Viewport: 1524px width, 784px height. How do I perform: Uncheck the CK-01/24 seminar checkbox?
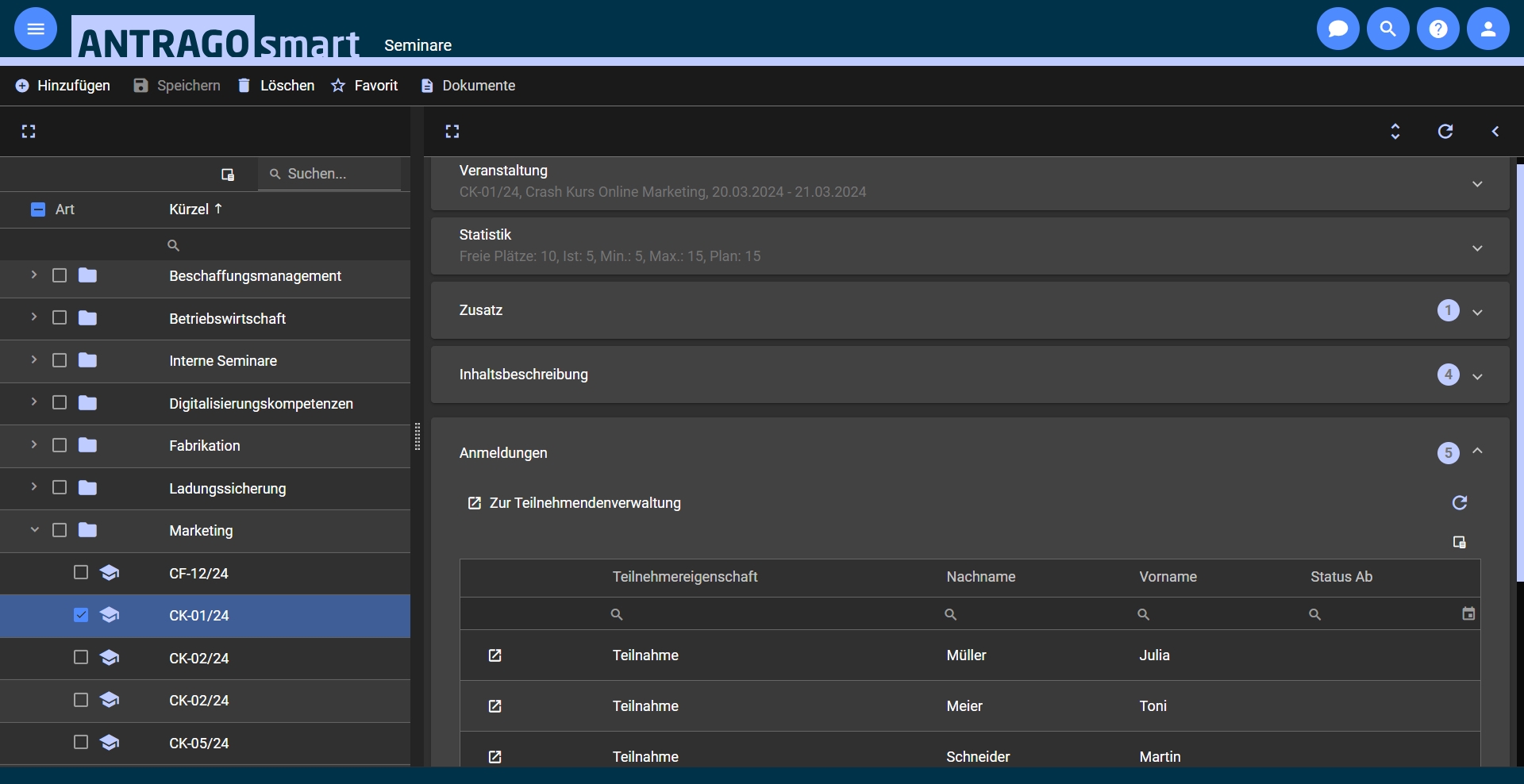click(81, 615)
